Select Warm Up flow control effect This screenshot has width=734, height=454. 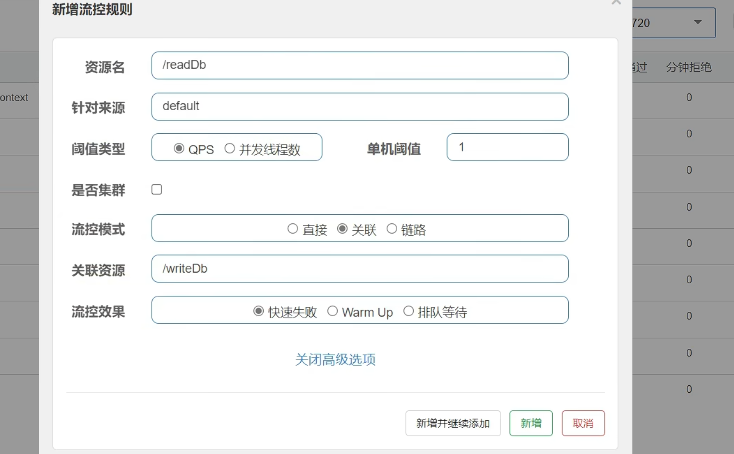pos(332,311)
